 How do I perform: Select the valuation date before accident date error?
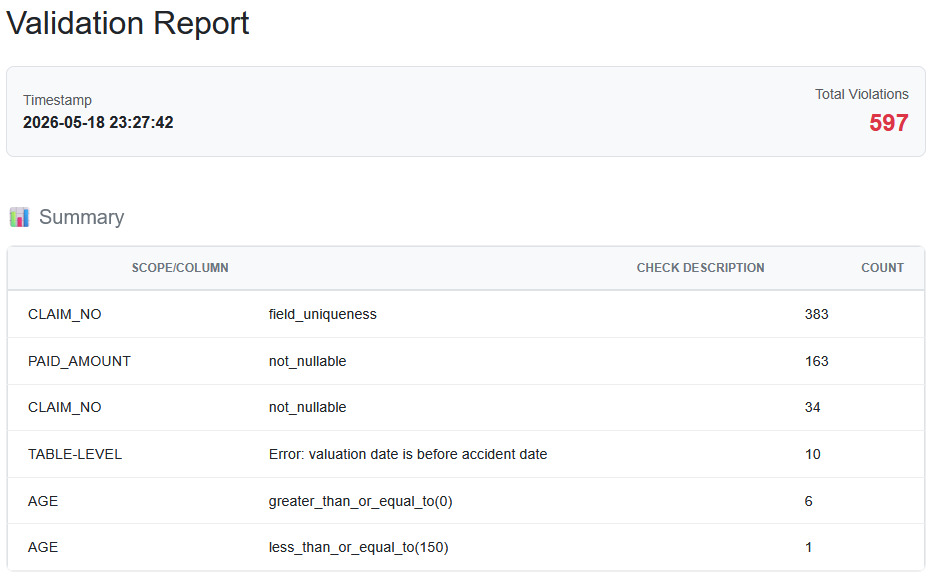408,454
